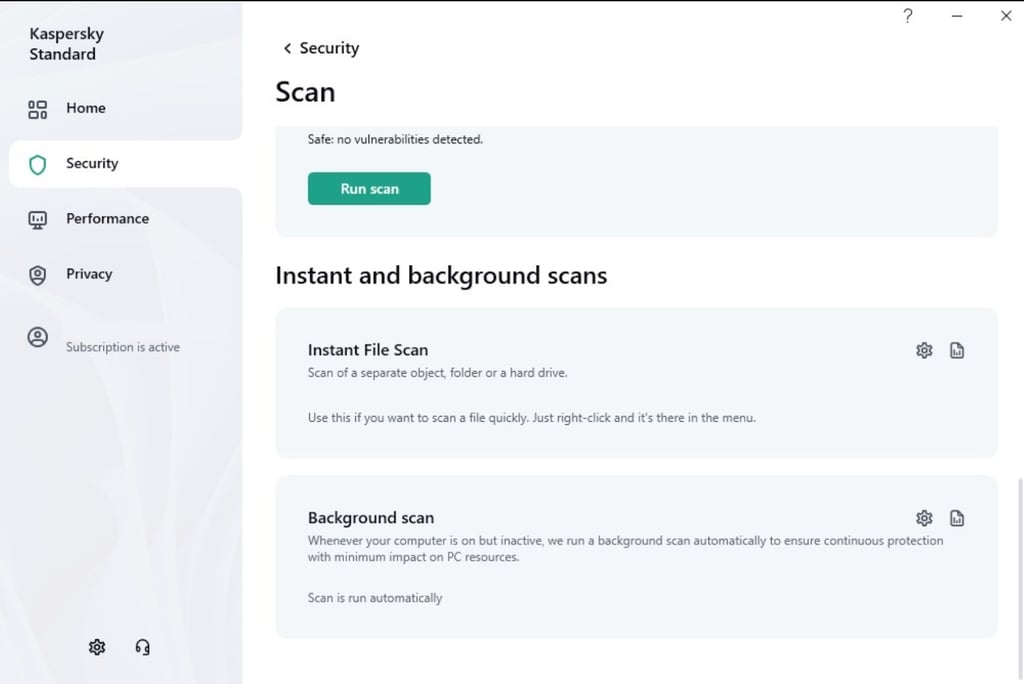Click 'Safe: no vulnerabilities detected.' status
Image resolution: width=1024 pixels, height=684 pixels.
point(395,139)
